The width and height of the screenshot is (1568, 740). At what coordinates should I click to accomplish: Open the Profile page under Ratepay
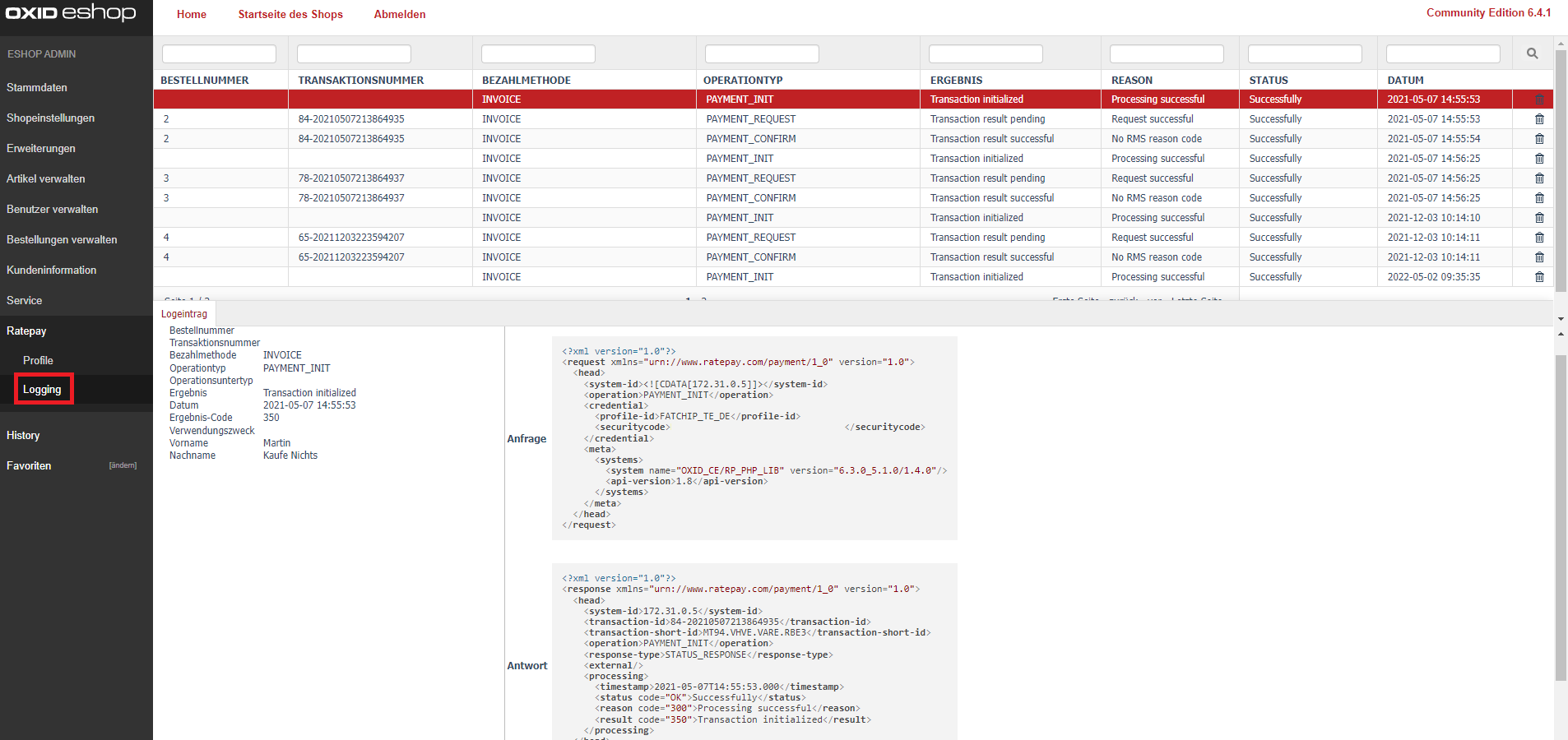tap(38, 360)
